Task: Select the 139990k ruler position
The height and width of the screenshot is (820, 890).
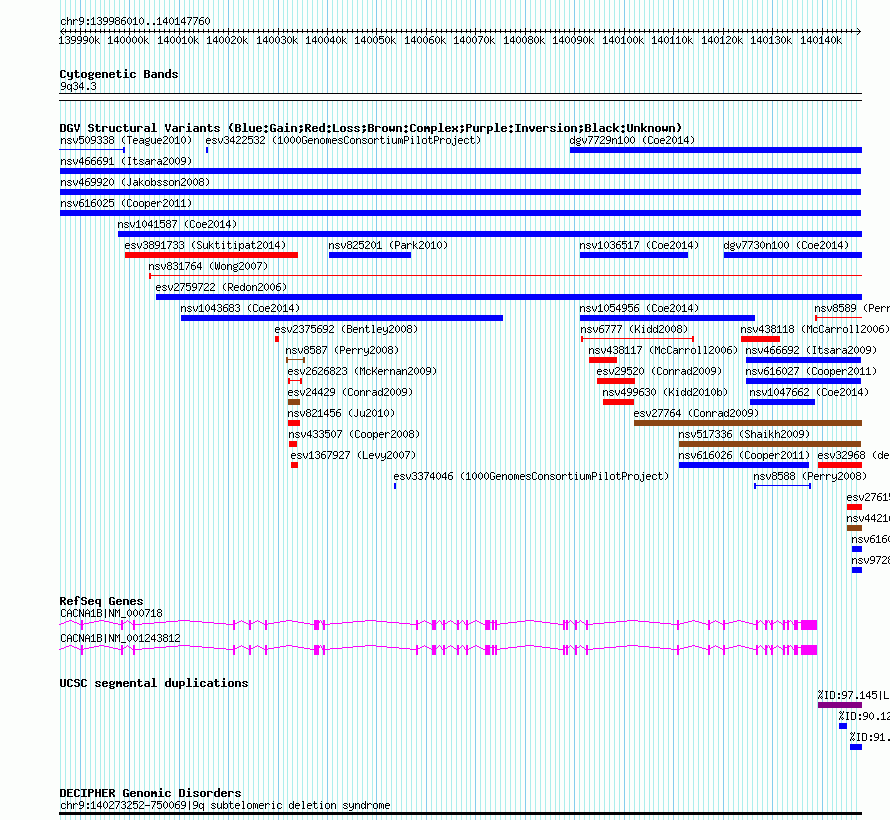Action: click(79, 40)
